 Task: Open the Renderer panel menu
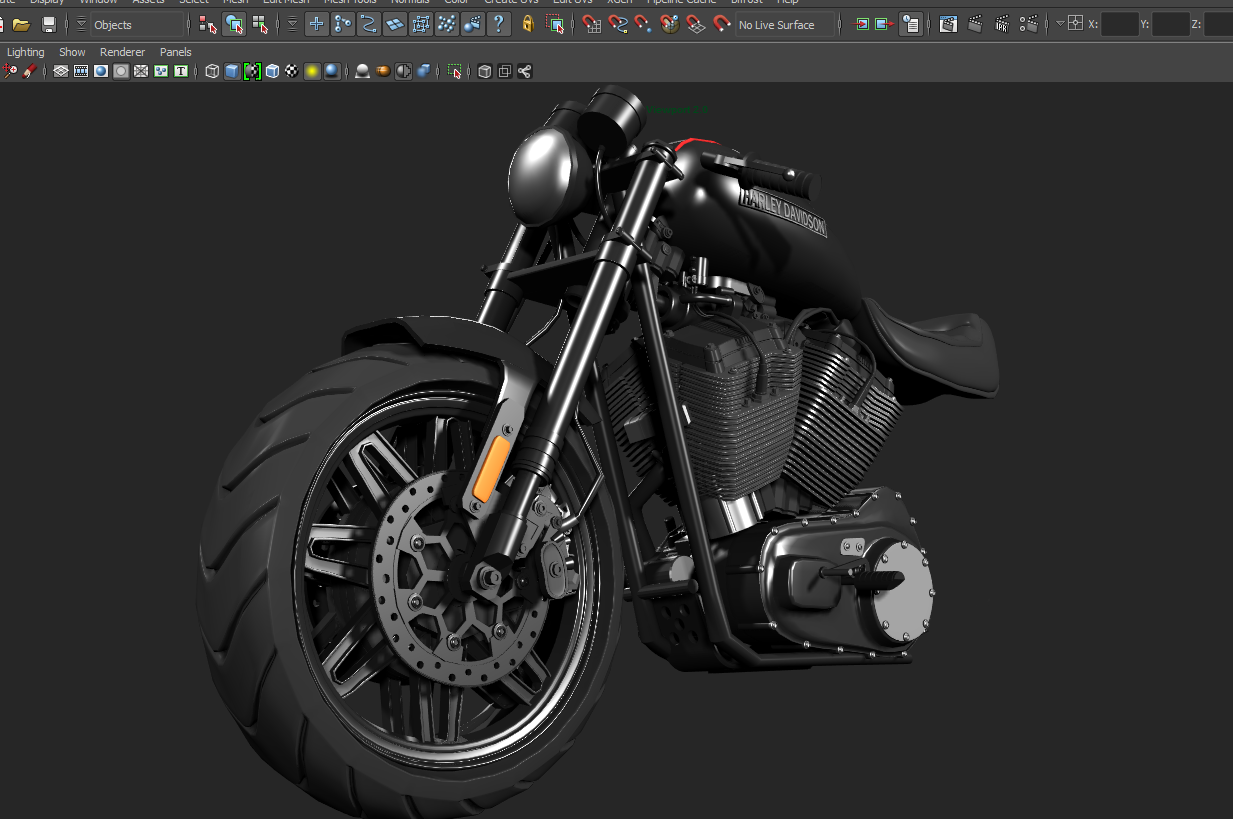tap(122, 52)
